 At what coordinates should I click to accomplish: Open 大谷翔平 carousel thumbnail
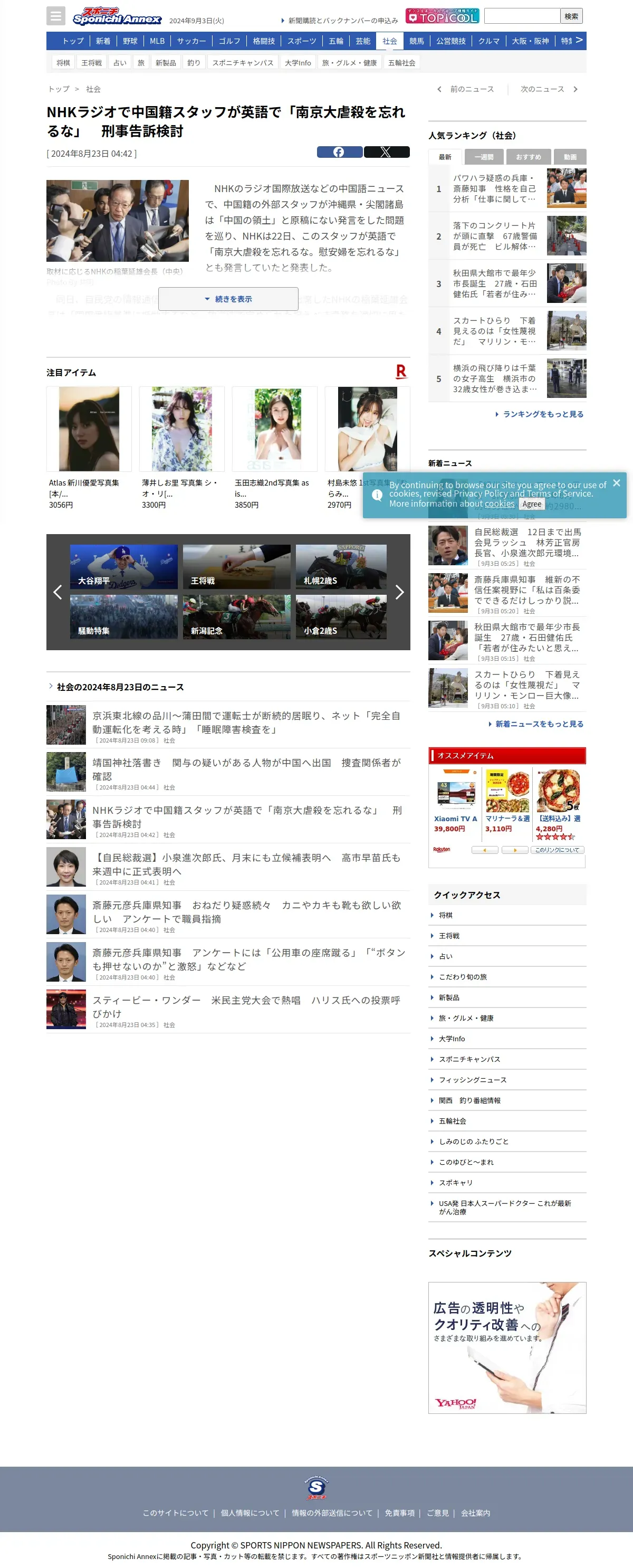pos(123,567)
